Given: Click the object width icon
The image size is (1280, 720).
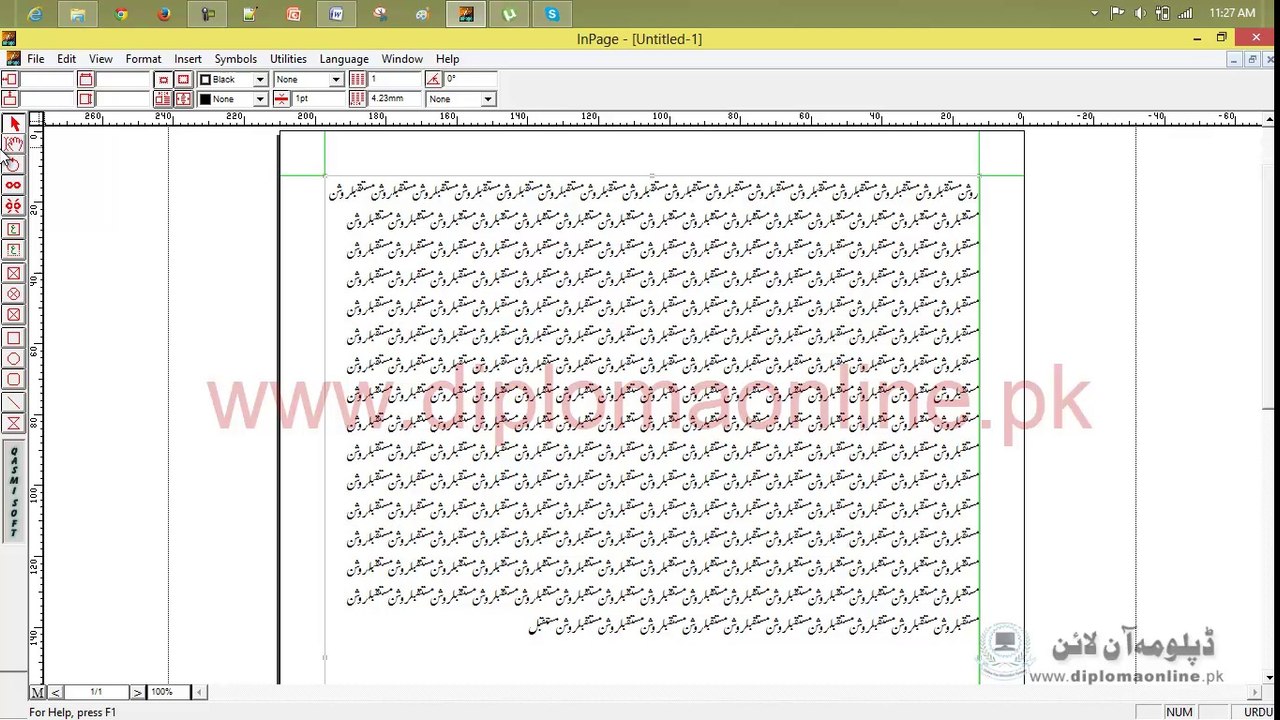Looking at the screenshot, I should (86, 79).
